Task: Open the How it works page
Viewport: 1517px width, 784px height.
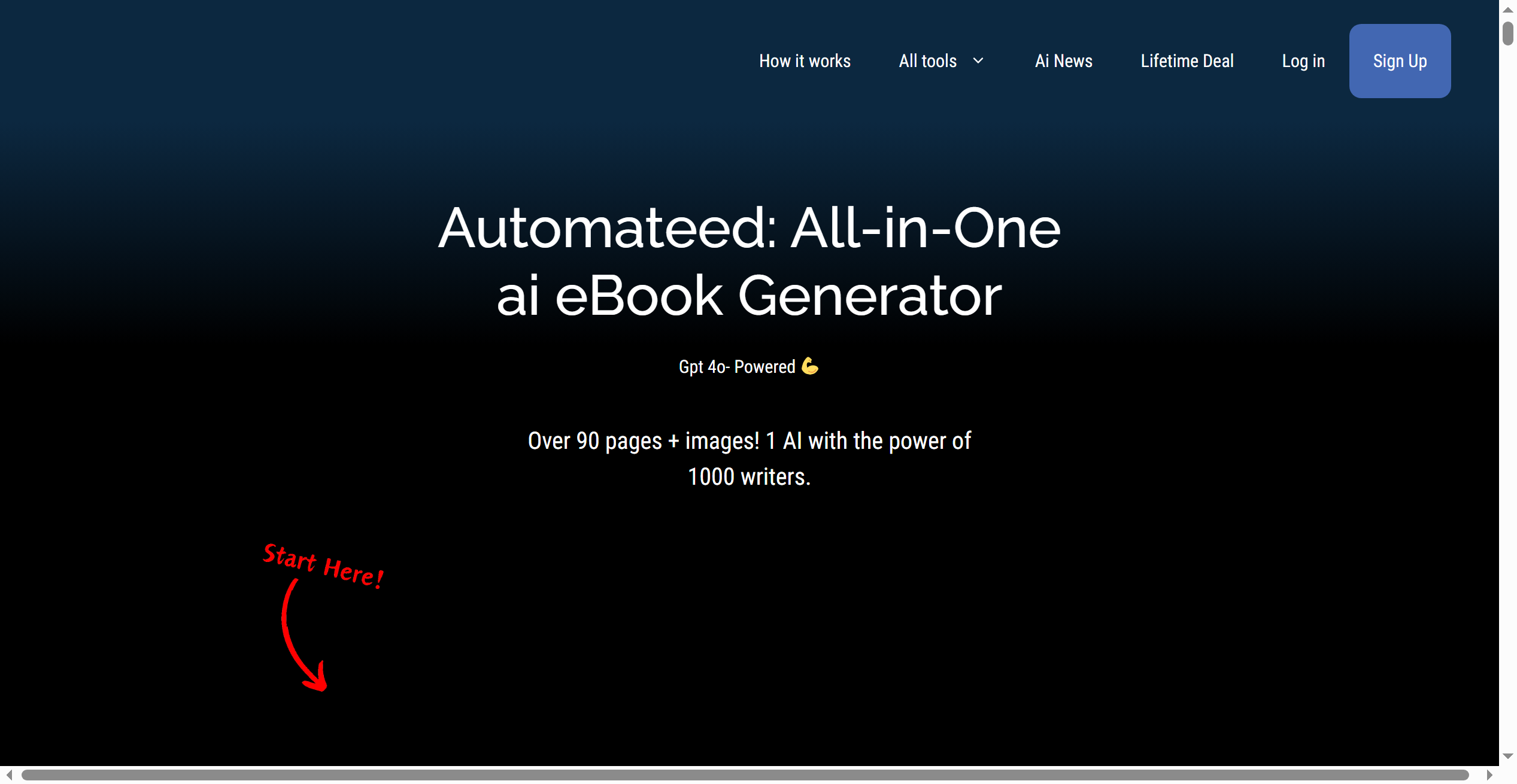Action: tap(805, 61)
